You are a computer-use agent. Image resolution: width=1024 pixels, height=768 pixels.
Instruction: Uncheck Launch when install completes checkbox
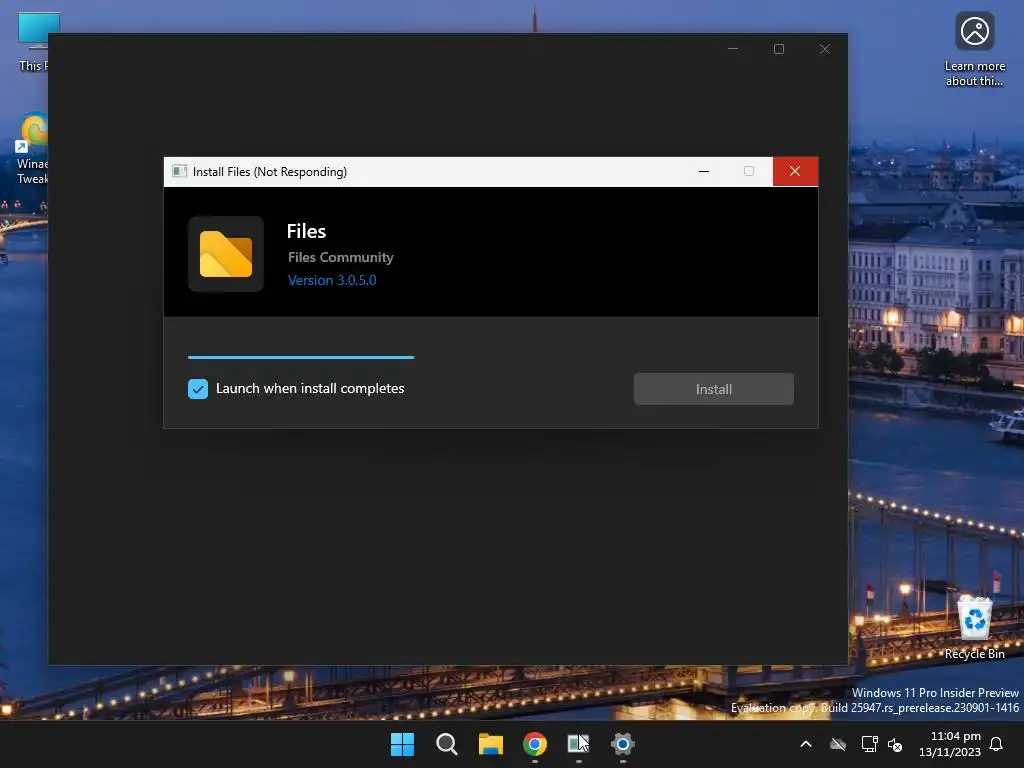(x=198, y=389)
